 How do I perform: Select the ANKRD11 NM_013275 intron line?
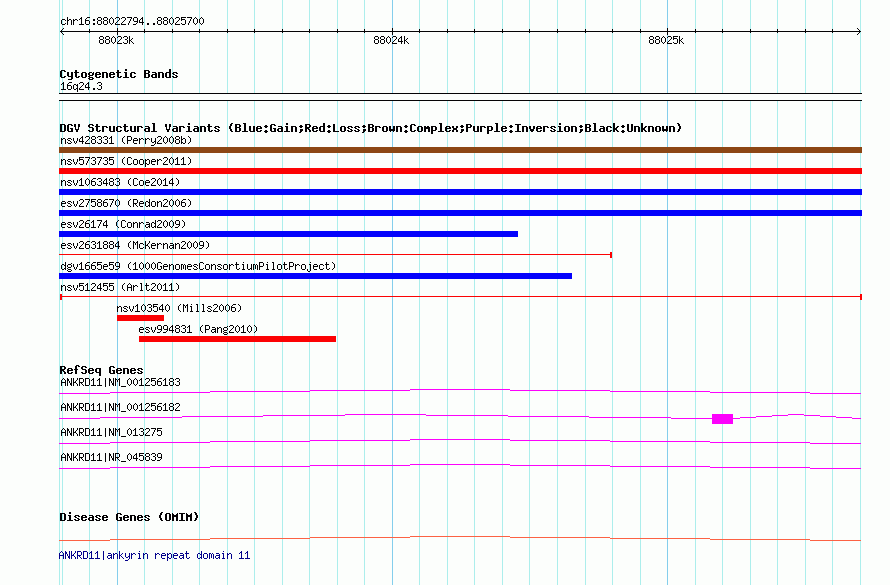(460, 441)
